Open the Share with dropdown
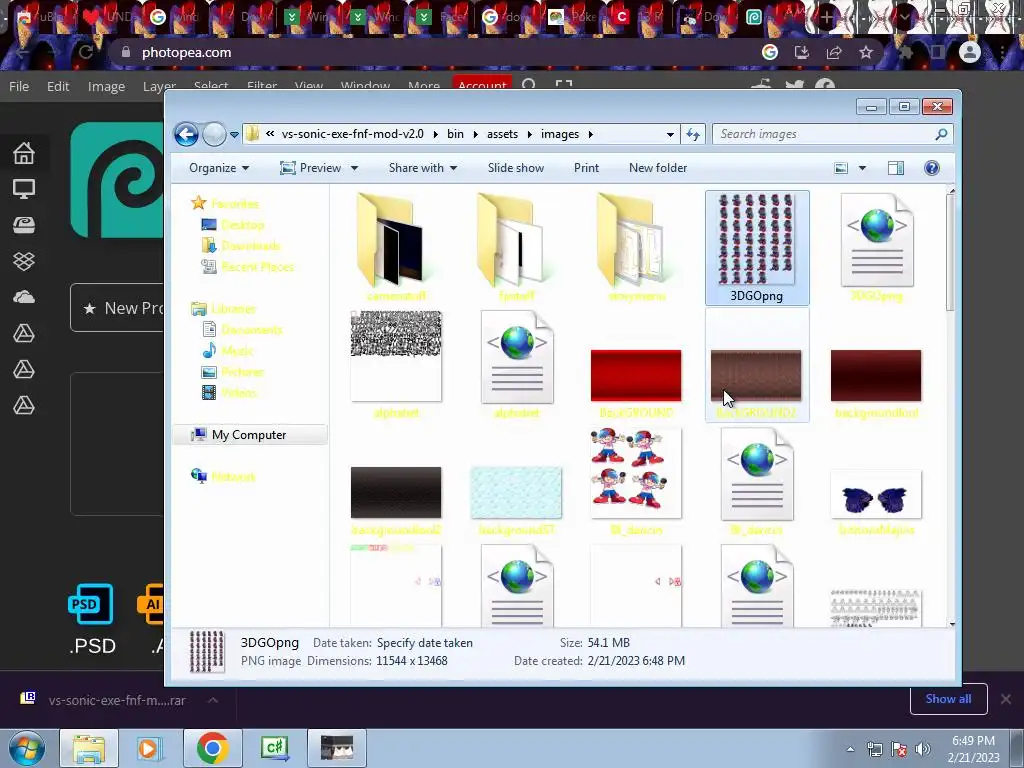The image size is (1024, 768). 423,168
